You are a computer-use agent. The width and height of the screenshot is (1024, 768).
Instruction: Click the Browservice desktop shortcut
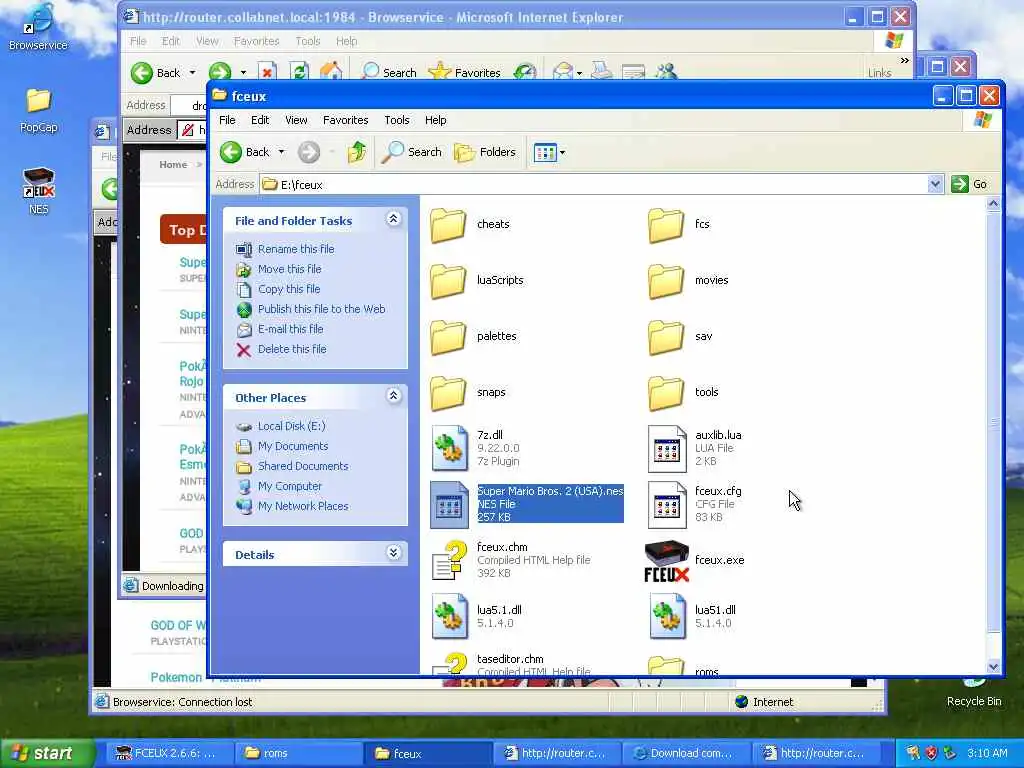click(x=38, y=27)
